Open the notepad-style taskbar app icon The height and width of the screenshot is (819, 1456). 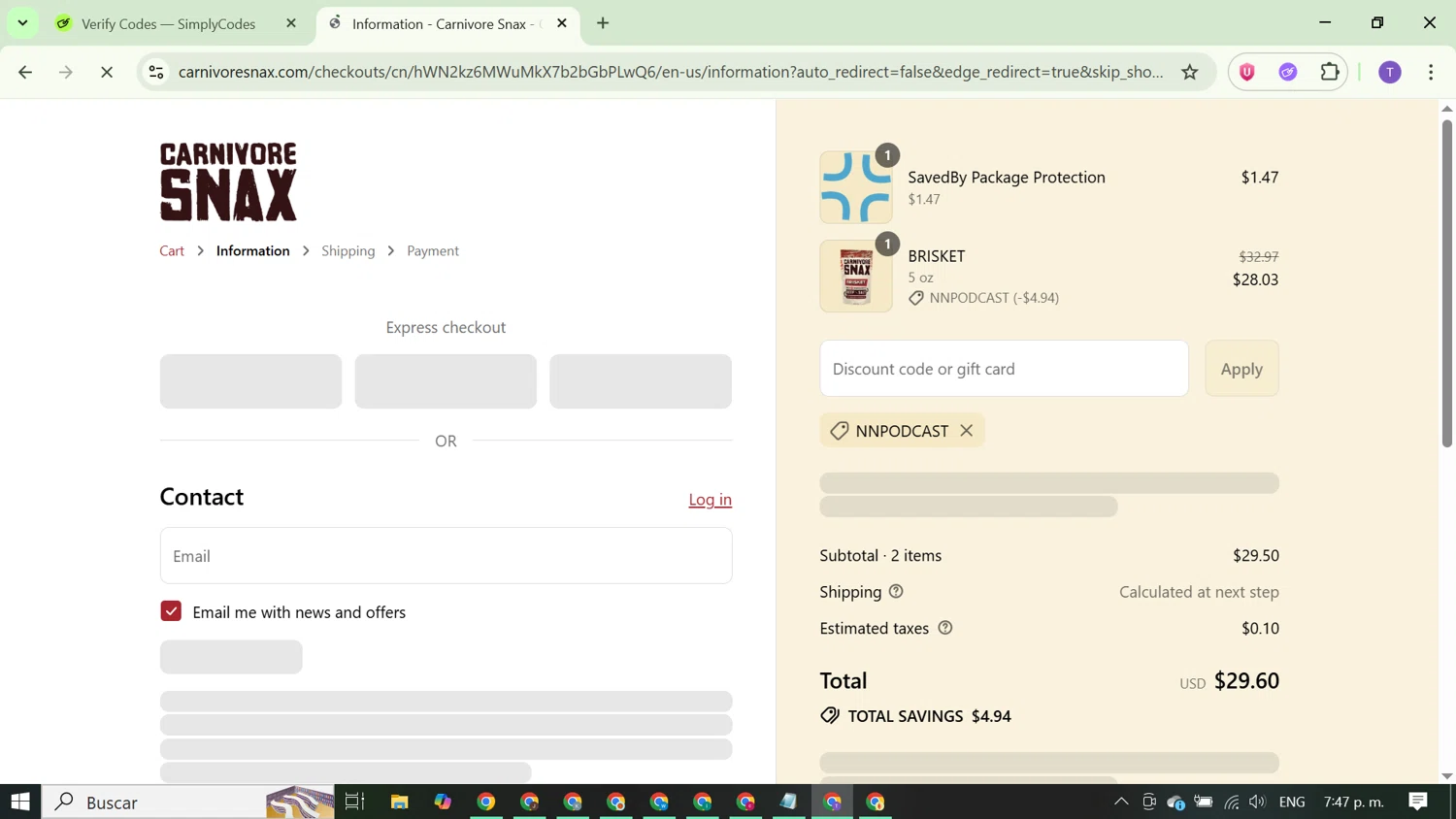point(788,802)
